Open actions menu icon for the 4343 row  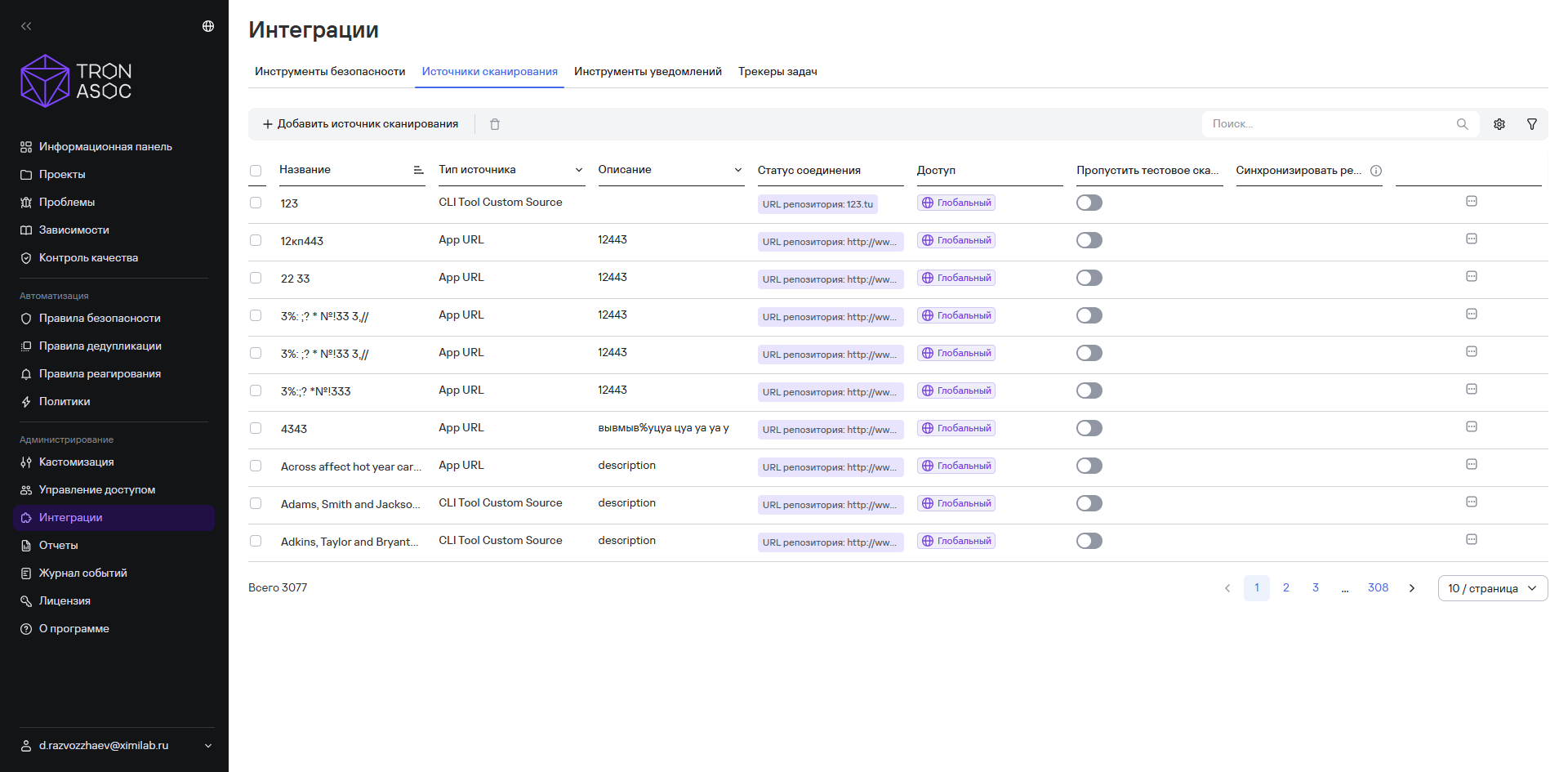[1472, 426]
